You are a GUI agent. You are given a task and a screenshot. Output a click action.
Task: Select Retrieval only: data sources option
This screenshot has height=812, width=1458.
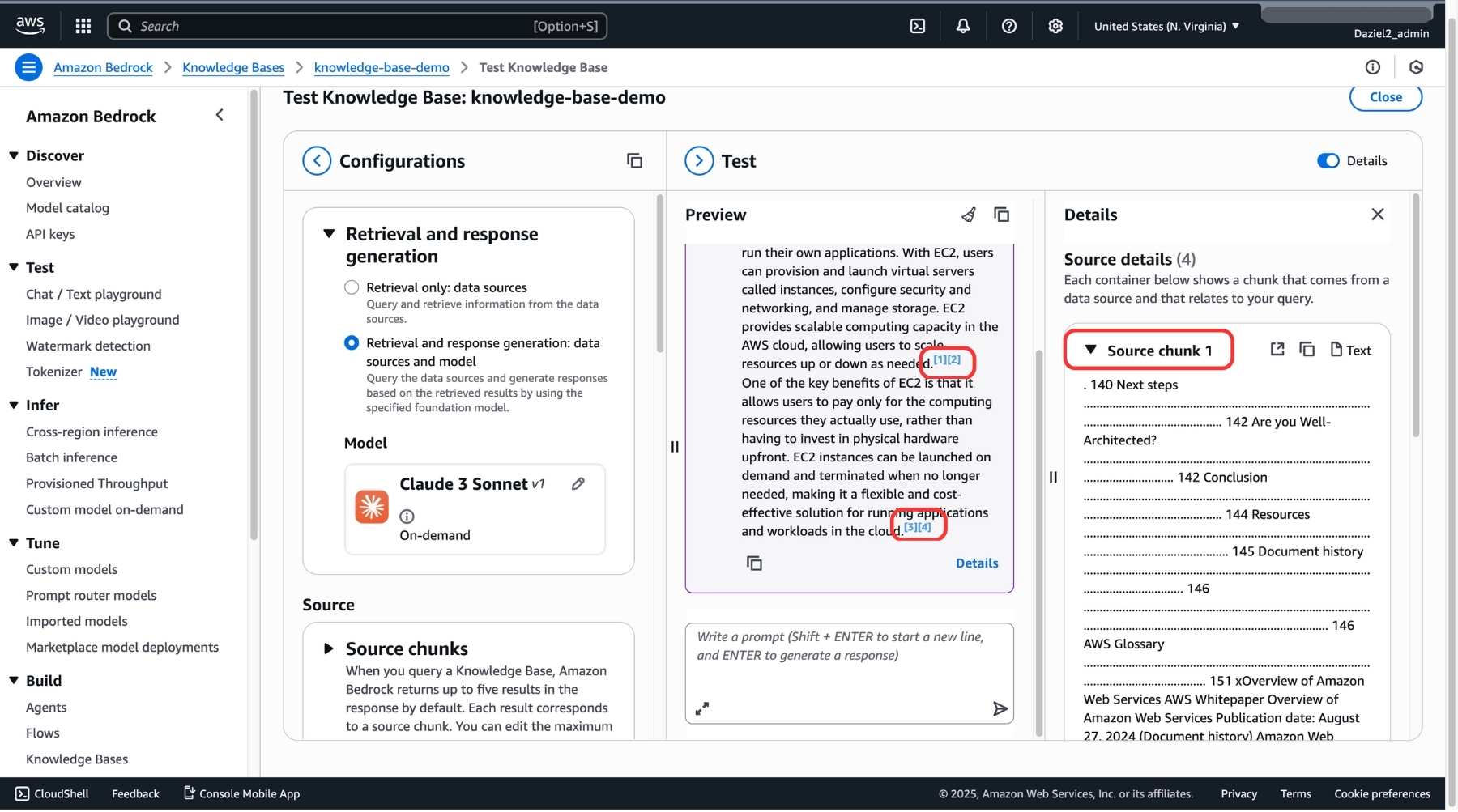pyautogui.click(x=352, y=287)
